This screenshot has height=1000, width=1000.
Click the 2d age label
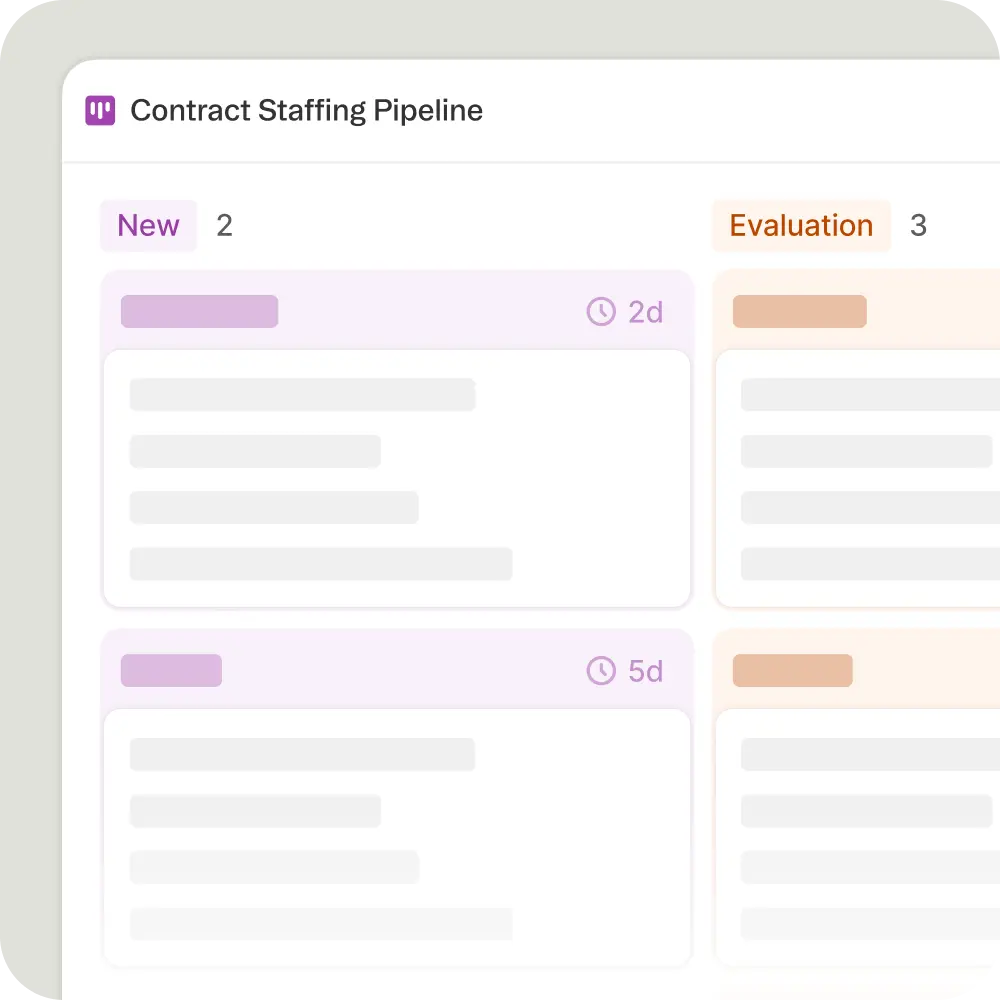646,313
